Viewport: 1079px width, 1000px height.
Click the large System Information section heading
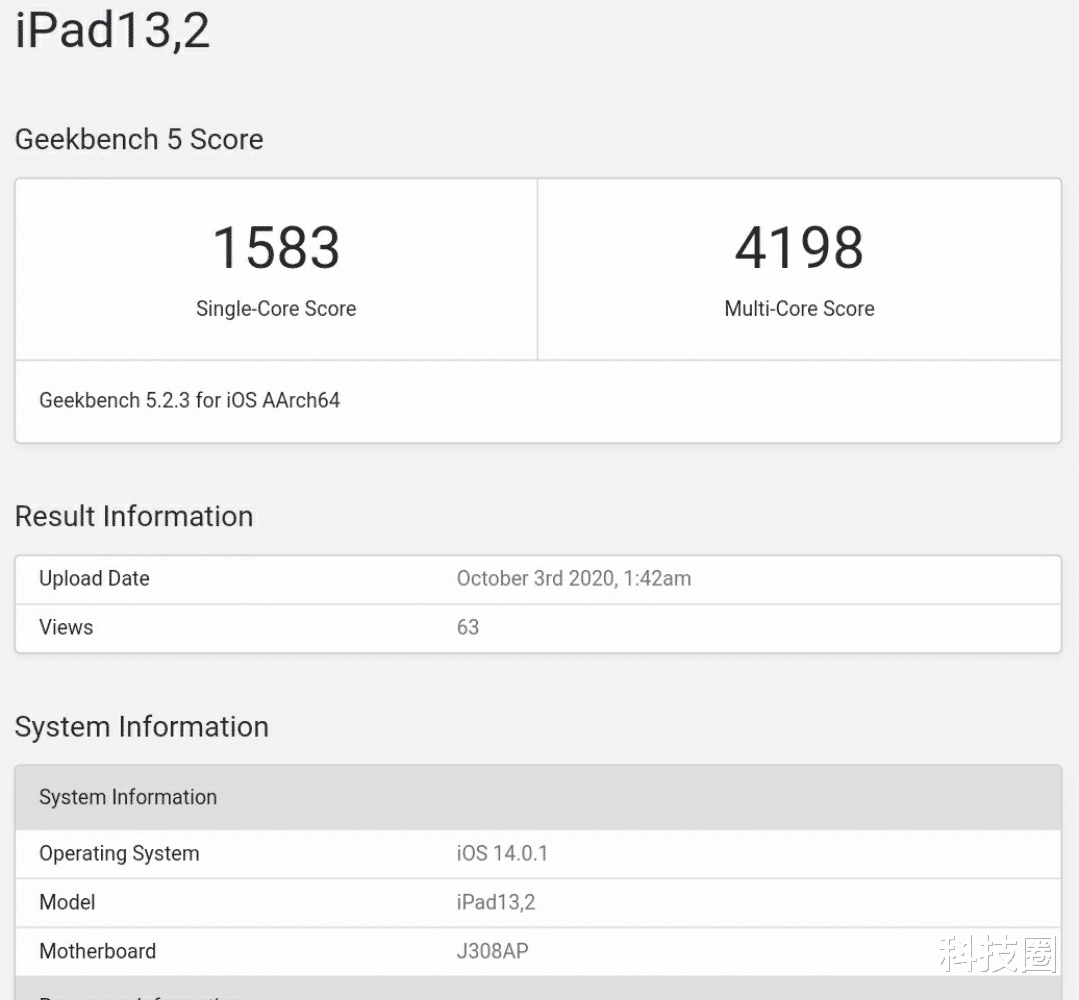[142, 727]
